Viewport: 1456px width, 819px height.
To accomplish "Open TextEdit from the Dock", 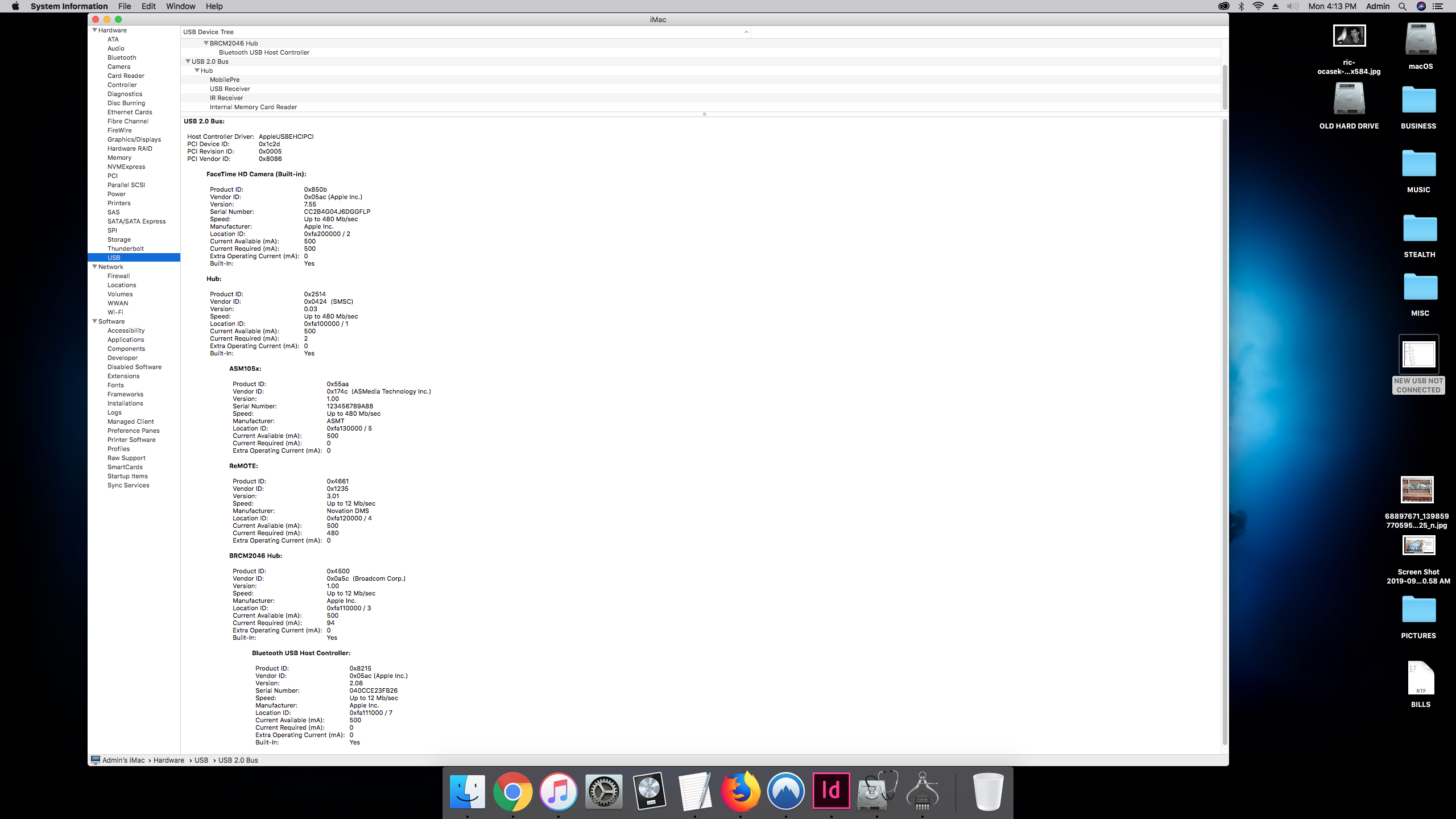I will [695, 791].
